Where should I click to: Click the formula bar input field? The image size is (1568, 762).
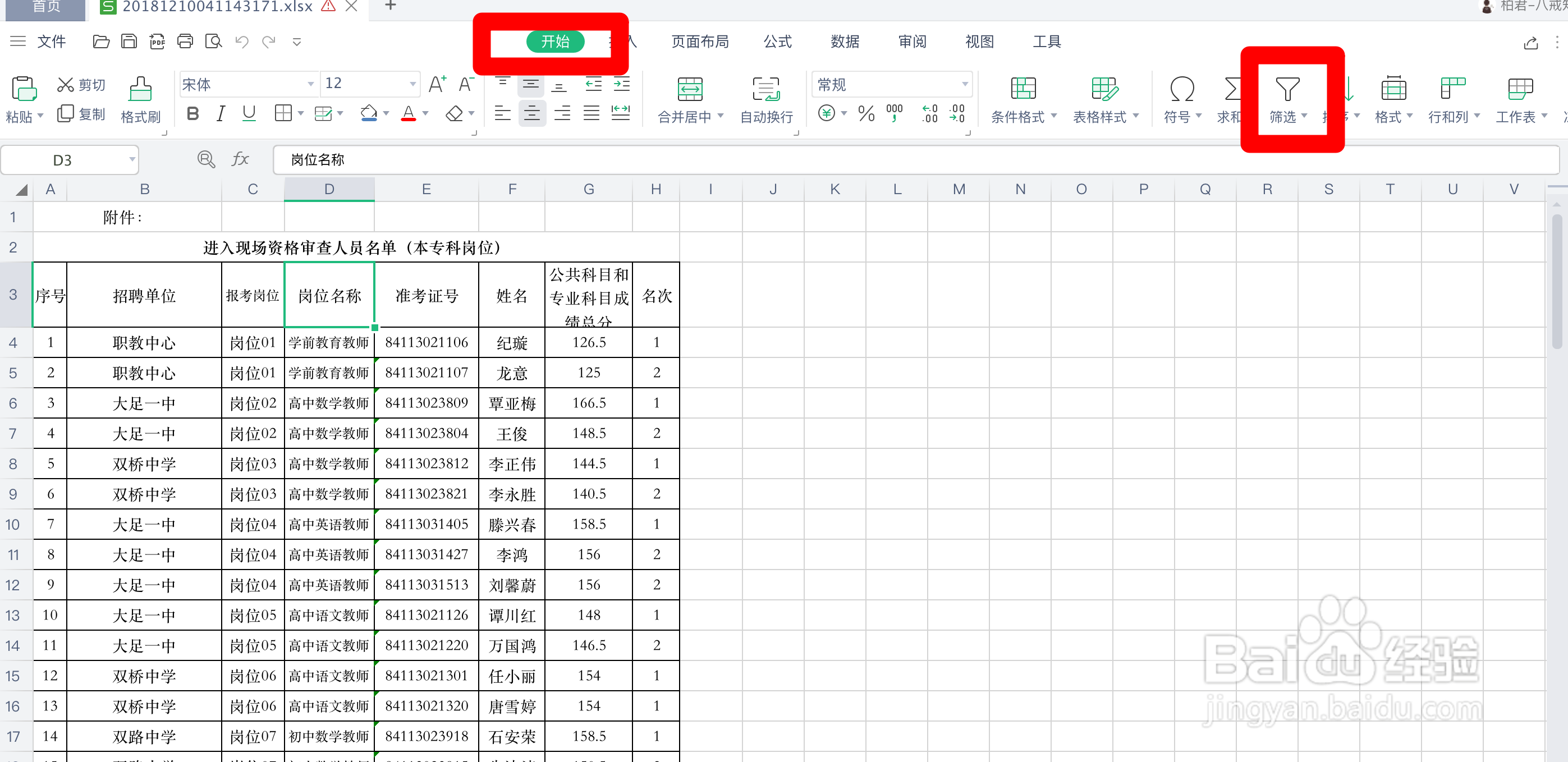tap(915, 159)
